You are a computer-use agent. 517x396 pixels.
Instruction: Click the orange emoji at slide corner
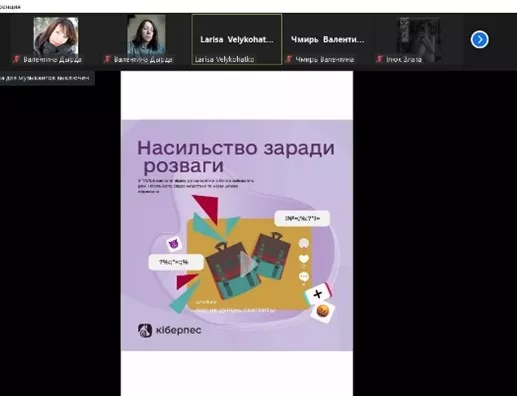[322, 312]
